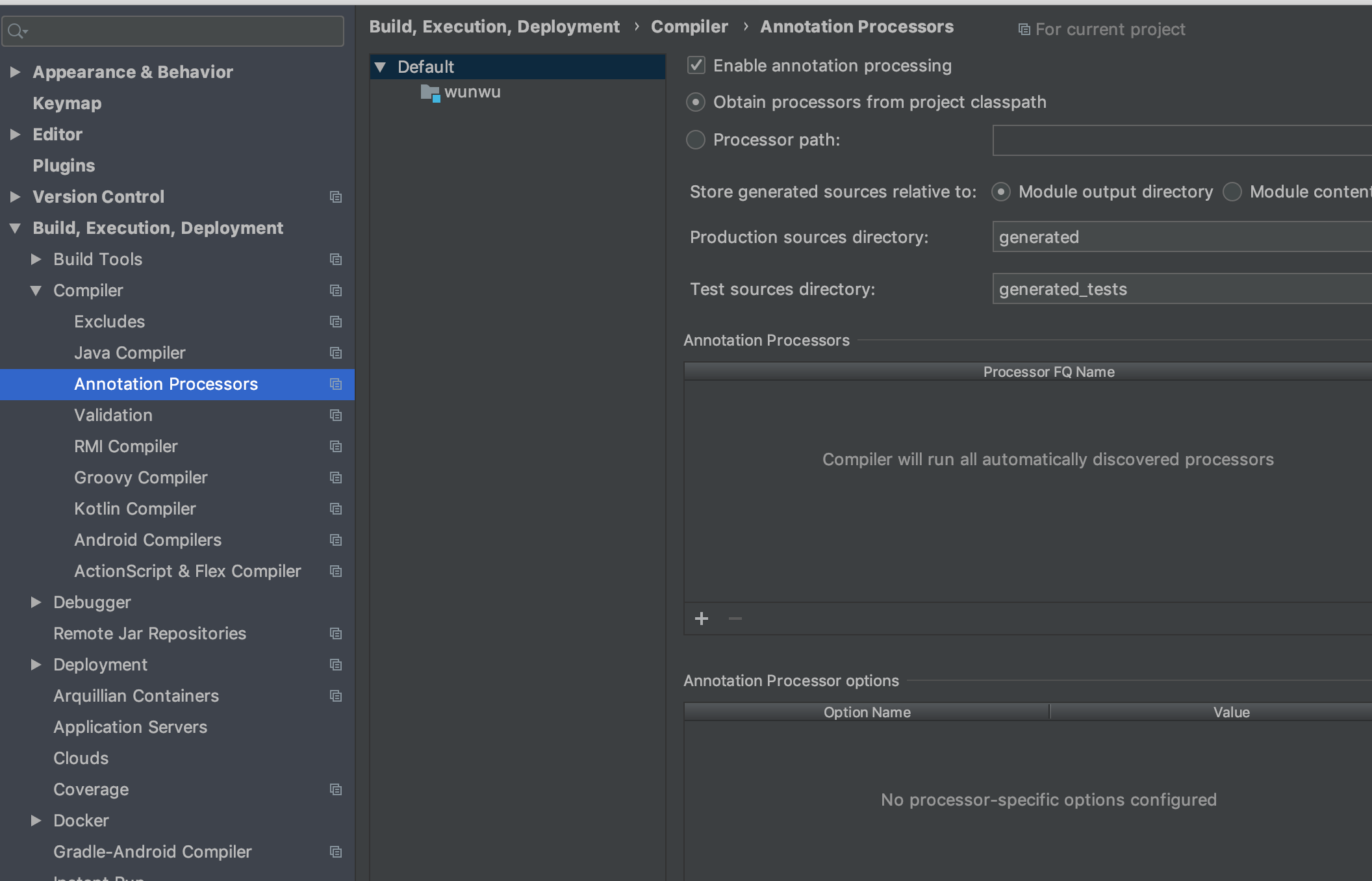The width and height of the screenshot is (1372, 881).
Task: Click project-level icon beside Compiler
Action: (336, 290)
